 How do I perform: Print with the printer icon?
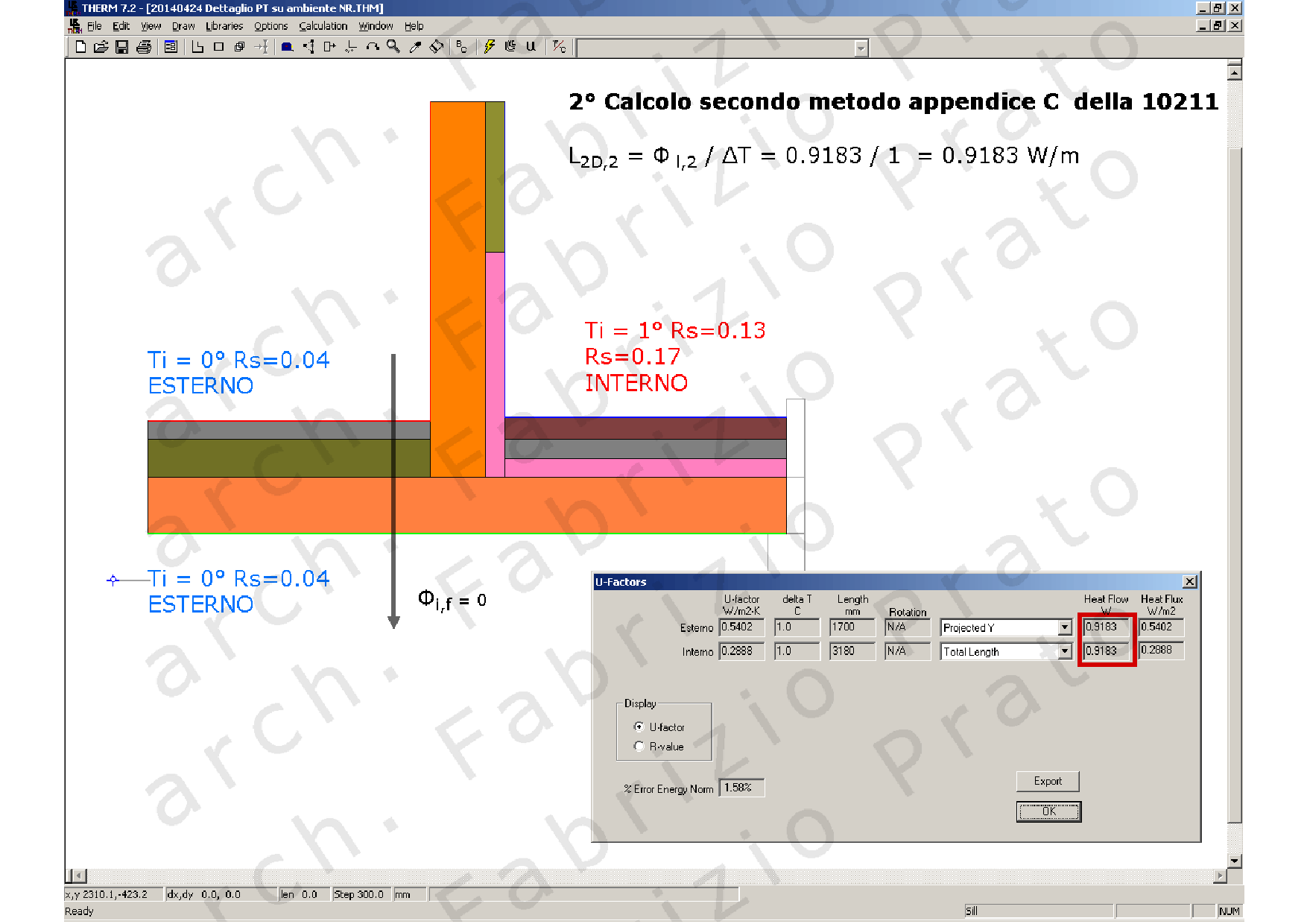click(144, 47)
